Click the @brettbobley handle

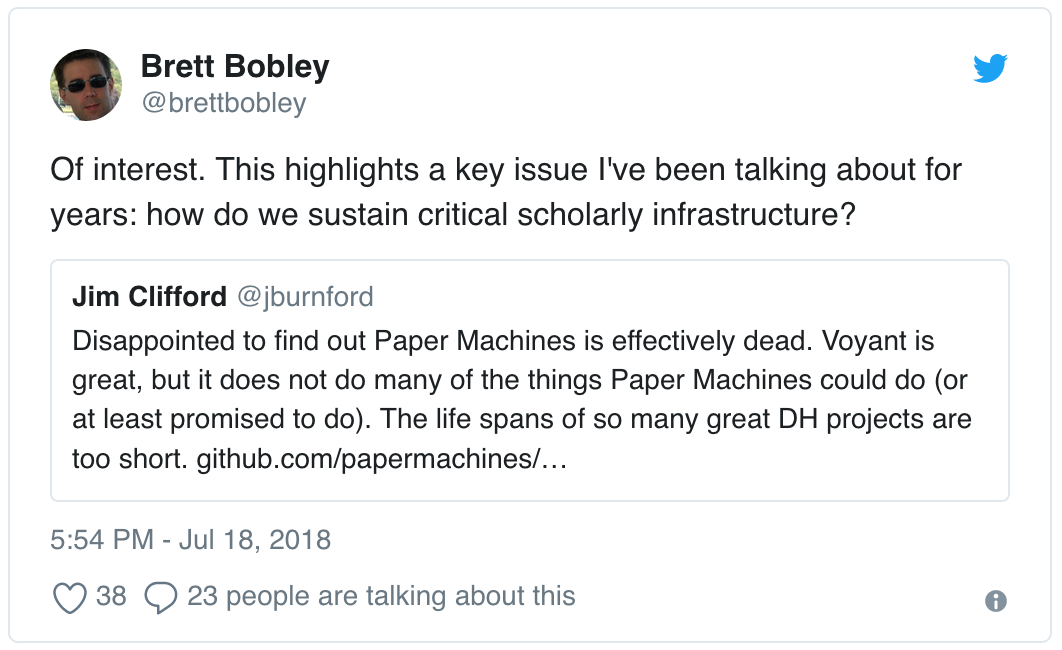224,102
